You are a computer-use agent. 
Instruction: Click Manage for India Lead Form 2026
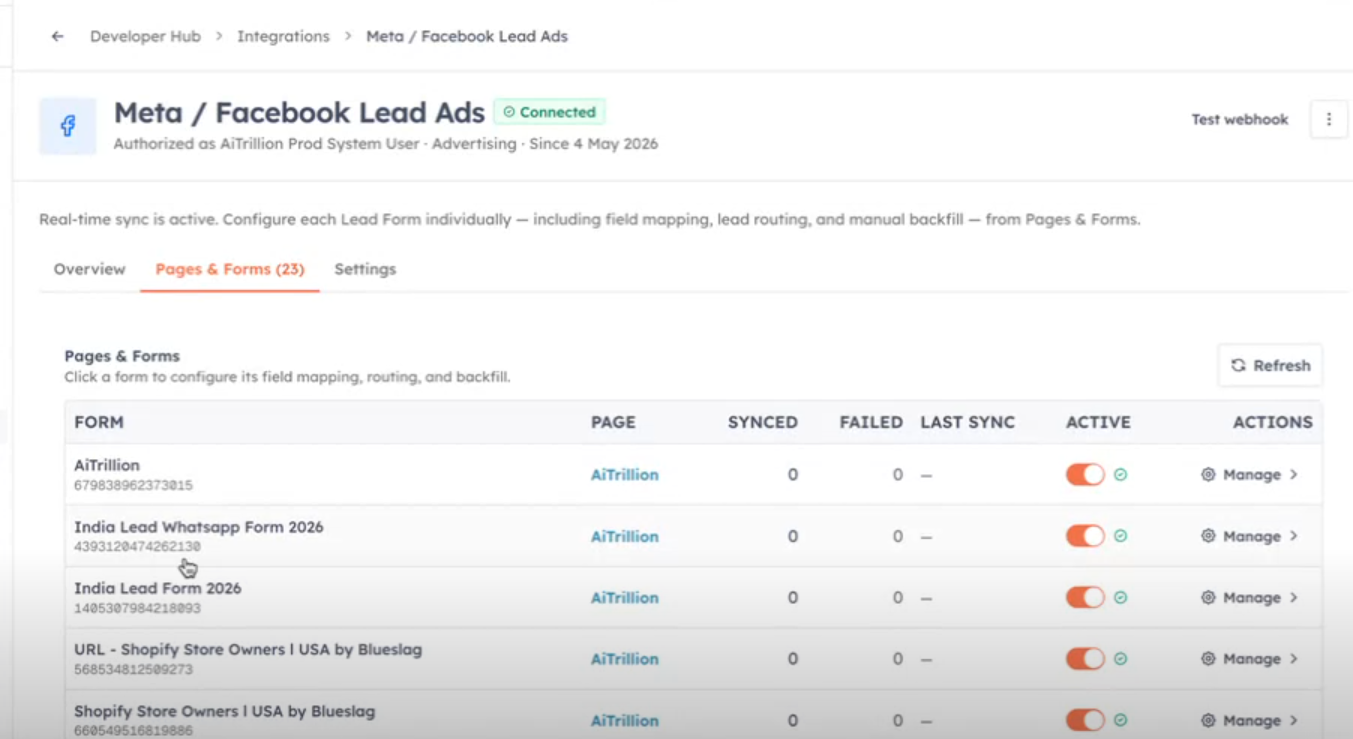[x=1252, y=598]
